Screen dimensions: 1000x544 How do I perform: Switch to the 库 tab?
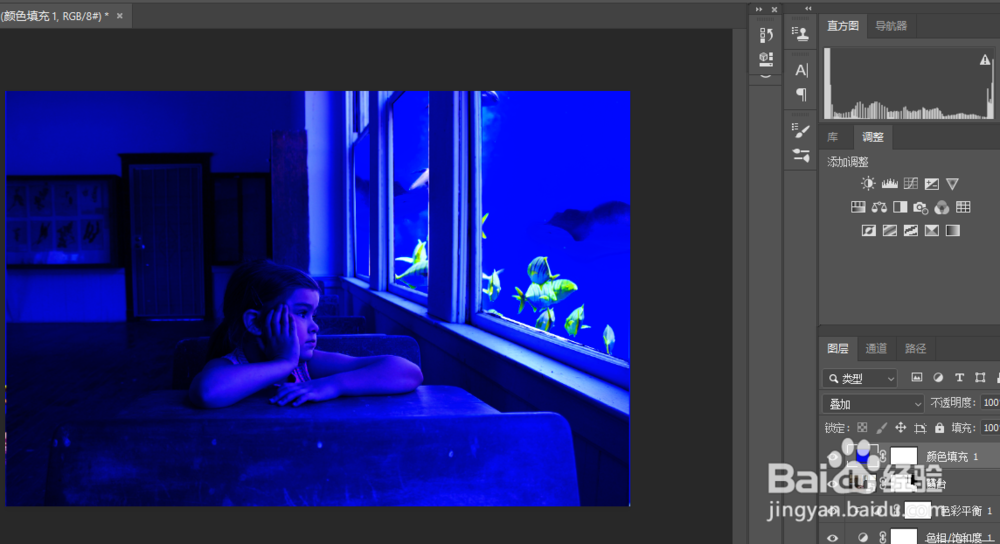pyautogui.click(x=833, y=137)
